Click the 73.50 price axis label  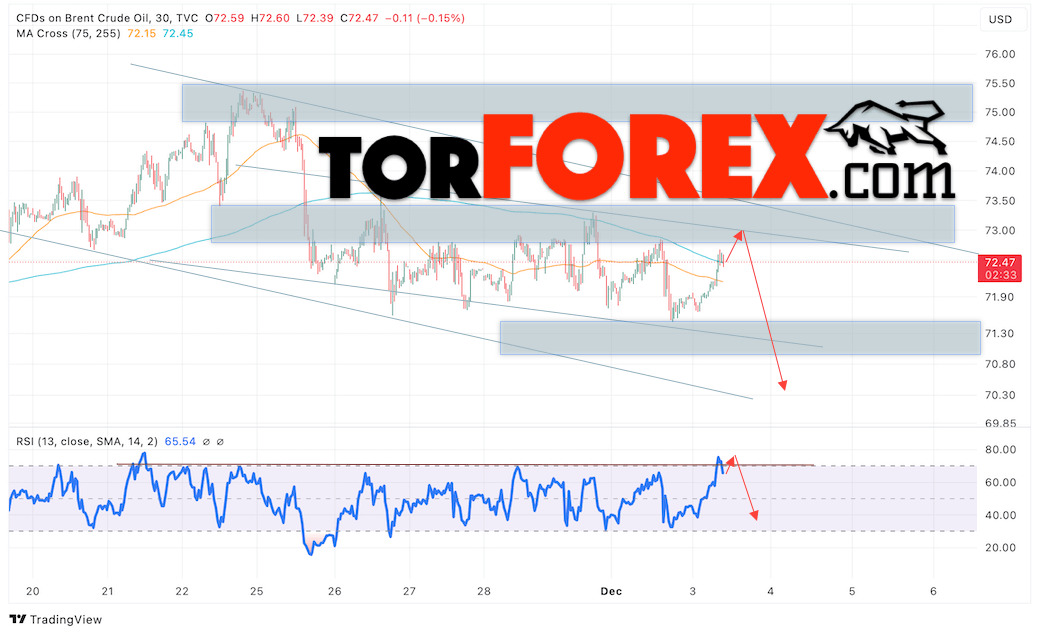1000,201
